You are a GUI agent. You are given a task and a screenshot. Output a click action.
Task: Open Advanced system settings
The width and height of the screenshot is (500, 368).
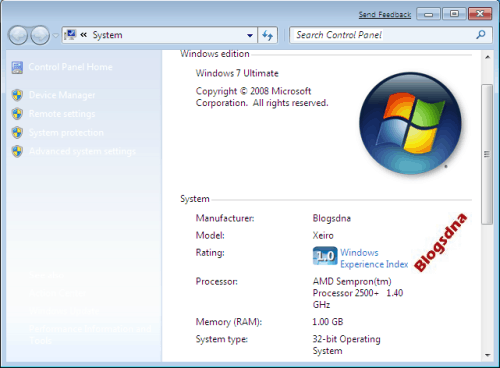(x=82, y=151)
